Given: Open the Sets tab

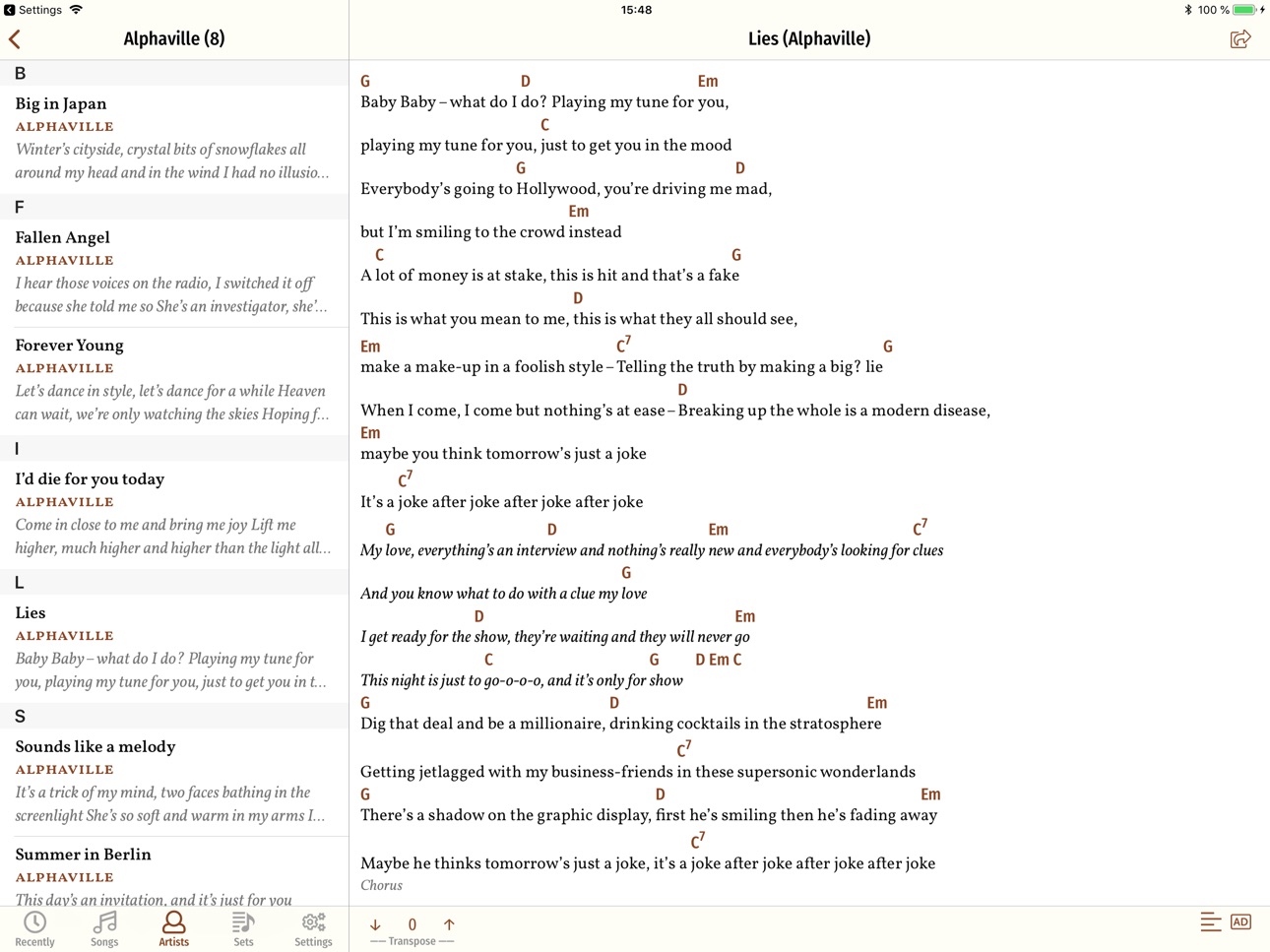Looking at the screenshot, I should click(243, 928).
